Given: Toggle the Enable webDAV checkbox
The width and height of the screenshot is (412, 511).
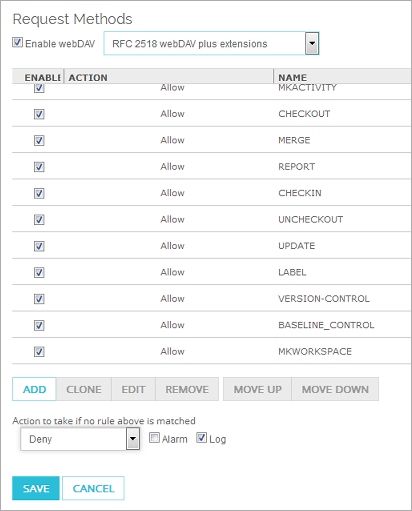Looking at the screenshot, I should [17, 43].
